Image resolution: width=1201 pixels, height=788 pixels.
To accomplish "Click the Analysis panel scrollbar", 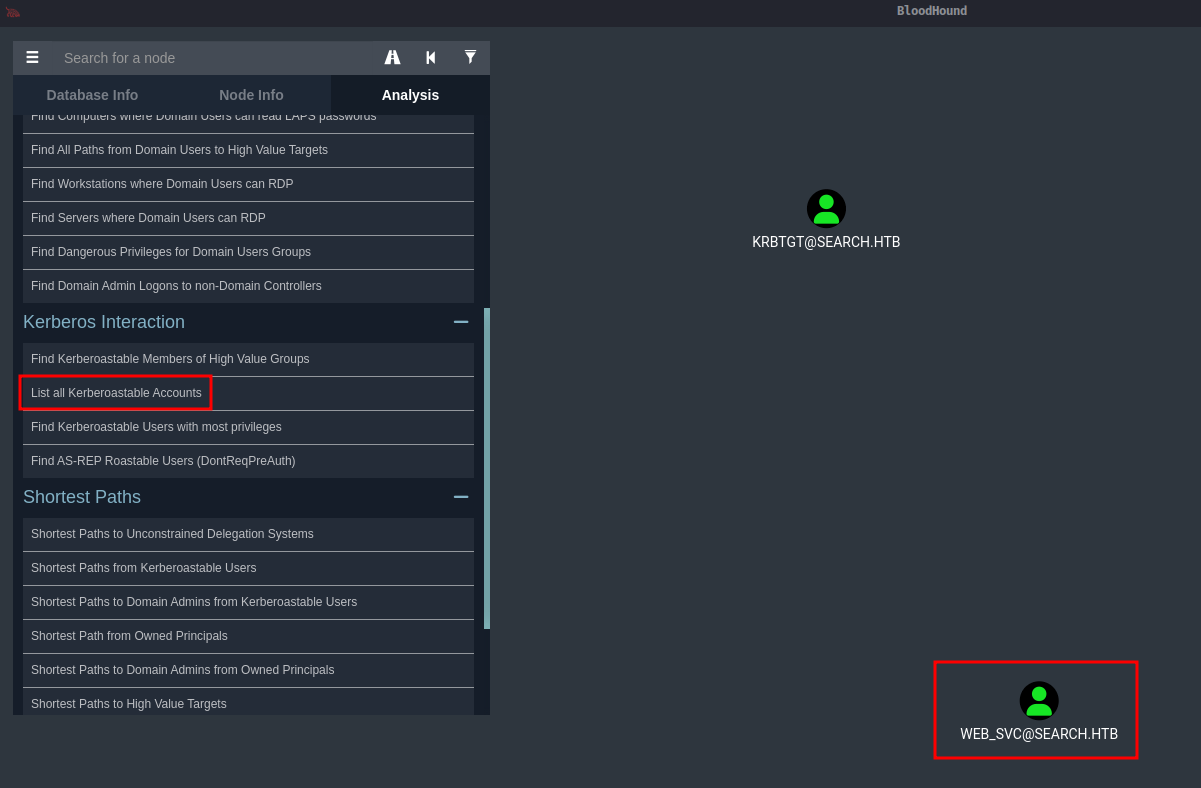I will tap(487, 468).
